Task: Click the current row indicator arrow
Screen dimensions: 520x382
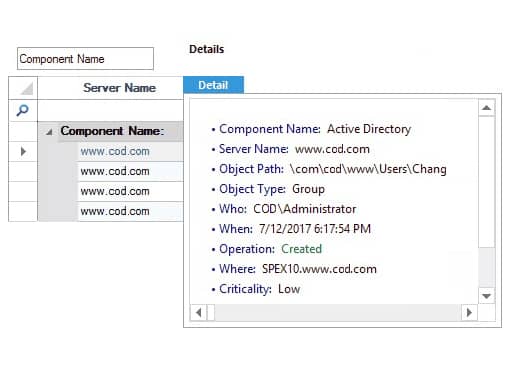Action: (23, 152)
